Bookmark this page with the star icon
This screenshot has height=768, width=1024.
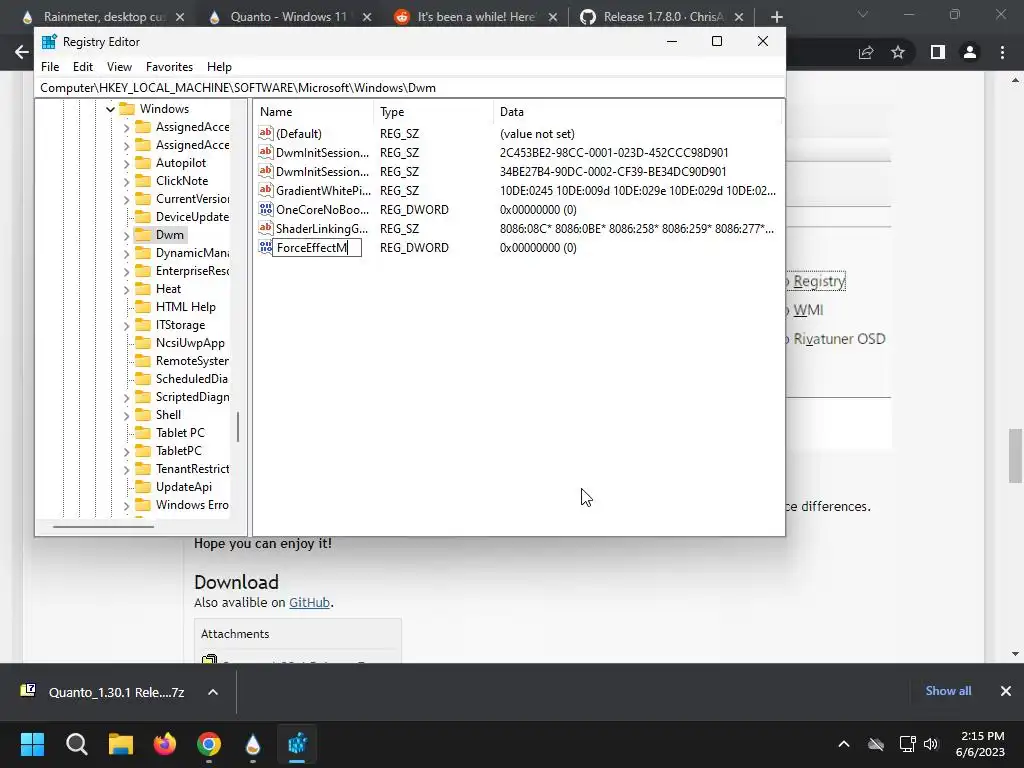[898, 52]
